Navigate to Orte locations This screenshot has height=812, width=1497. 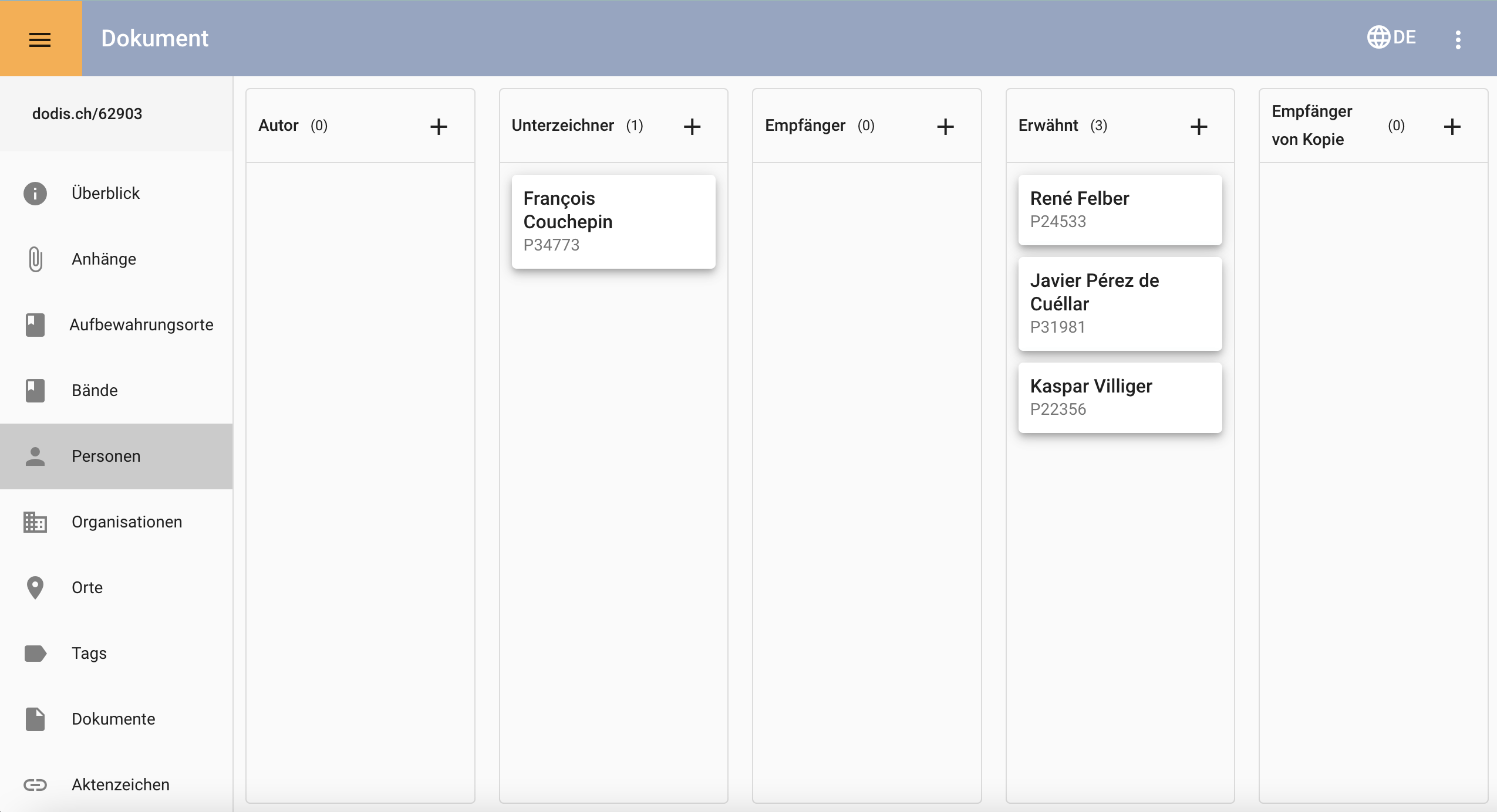coord(87,588)
